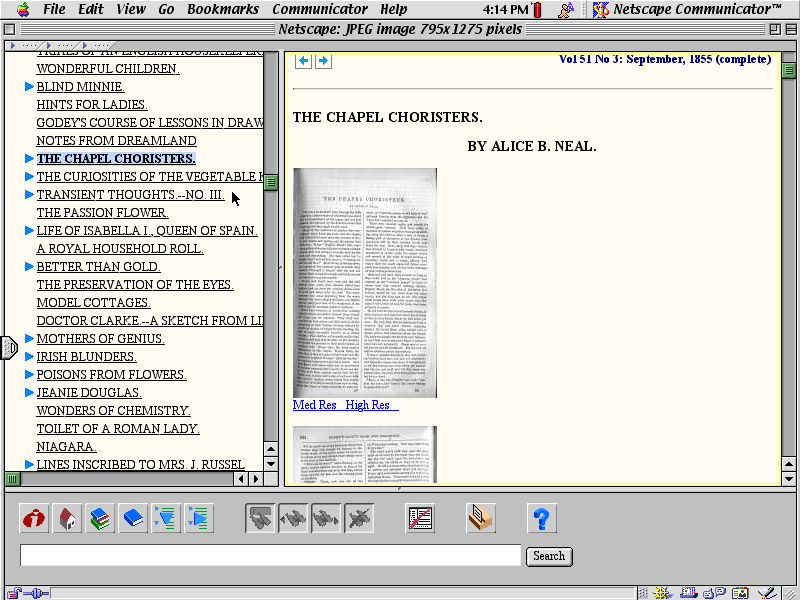Open the Med Res image link
800x600 pixels.
(314, 405)
